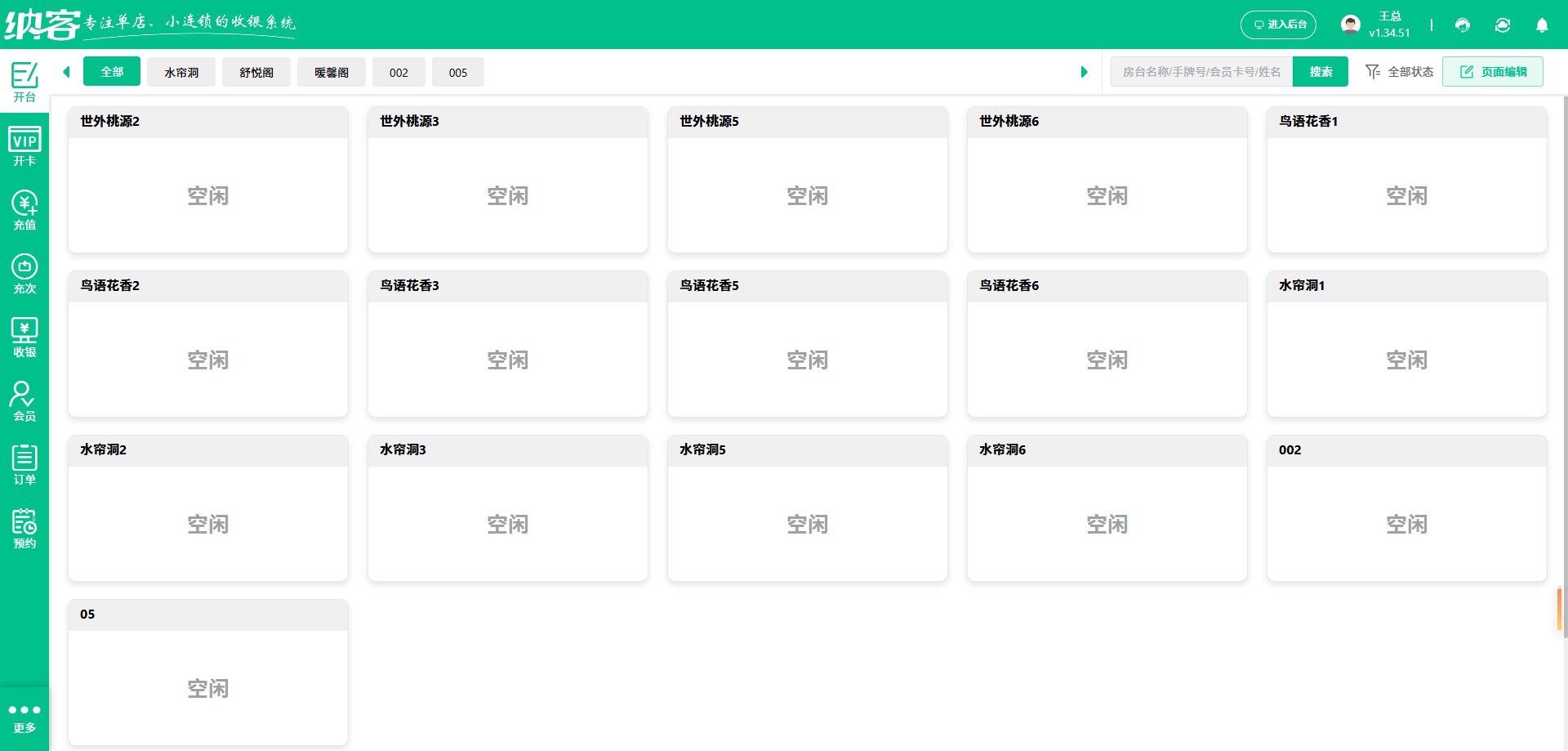This screenshot has height=751, width=1568.
Task: Click the customer service headset icon
Action: click(1462, 25)
